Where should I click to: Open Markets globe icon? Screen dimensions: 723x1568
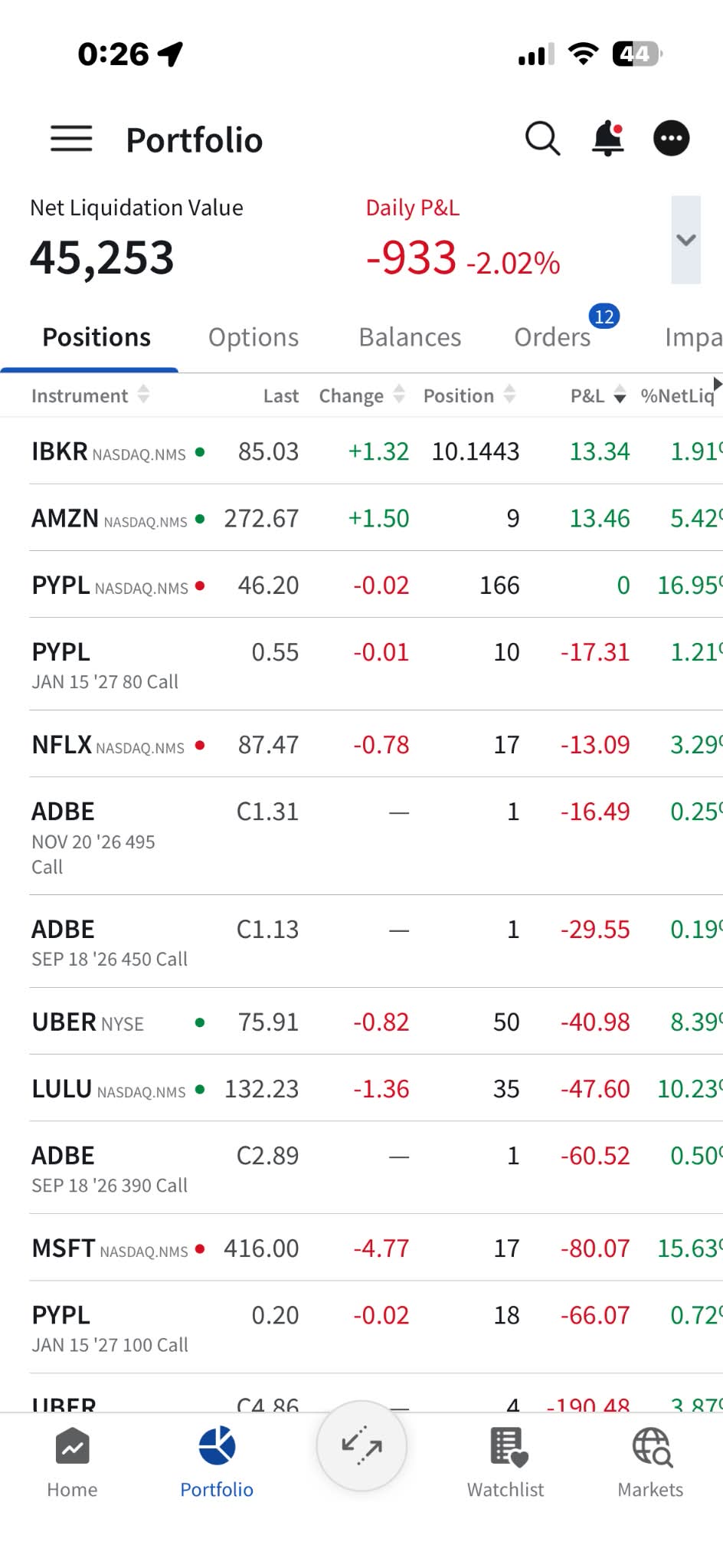(651, 1447)
